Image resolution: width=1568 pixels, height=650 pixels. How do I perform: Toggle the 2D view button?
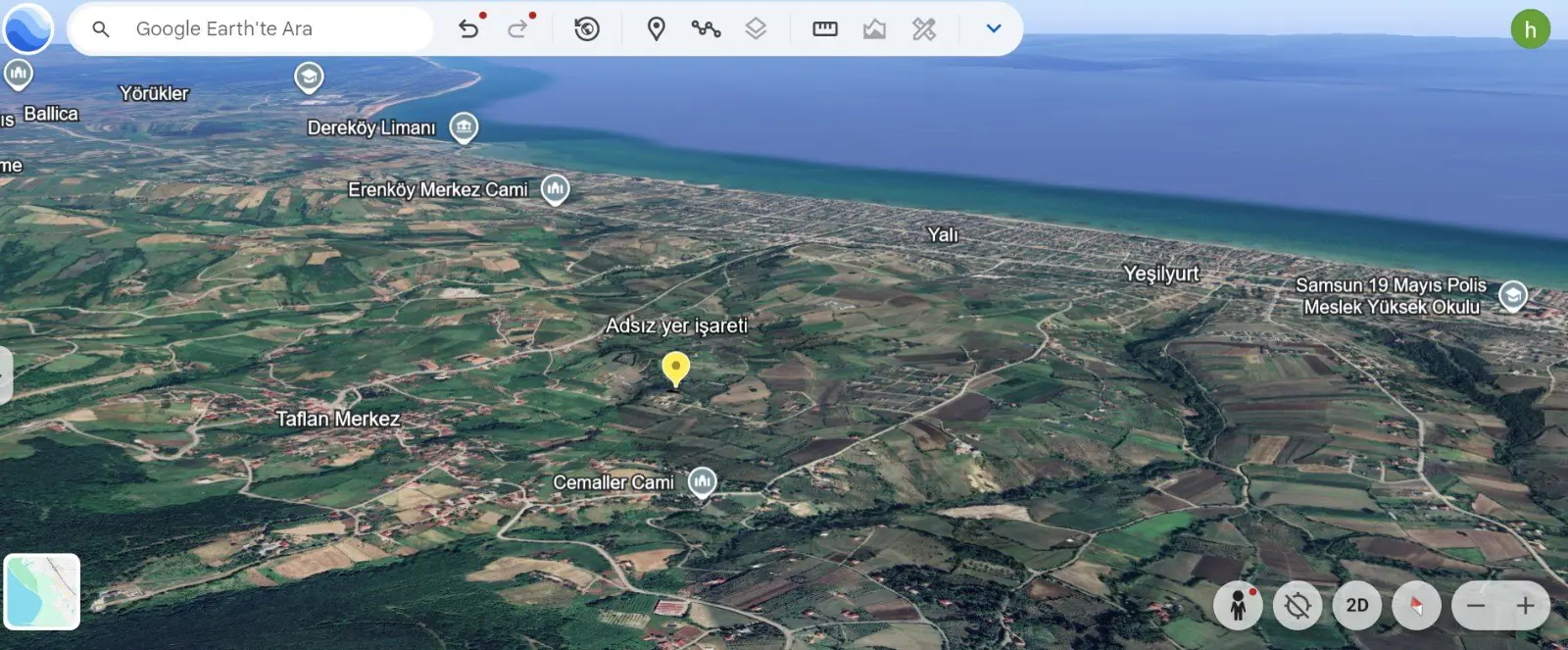click(x=1357, y=606)
